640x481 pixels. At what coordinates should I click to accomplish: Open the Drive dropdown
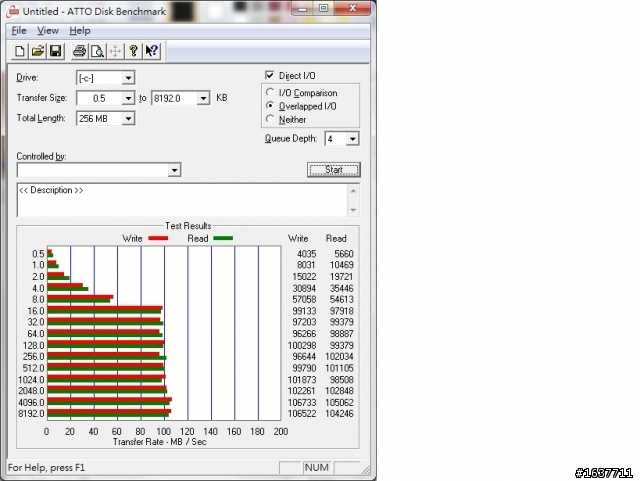coord(128,78)
